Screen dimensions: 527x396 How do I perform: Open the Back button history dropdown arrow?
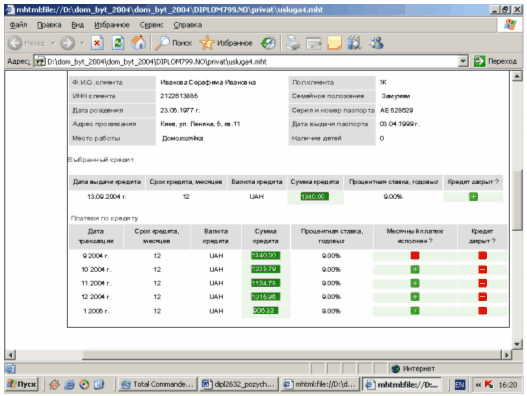[53, 43]
